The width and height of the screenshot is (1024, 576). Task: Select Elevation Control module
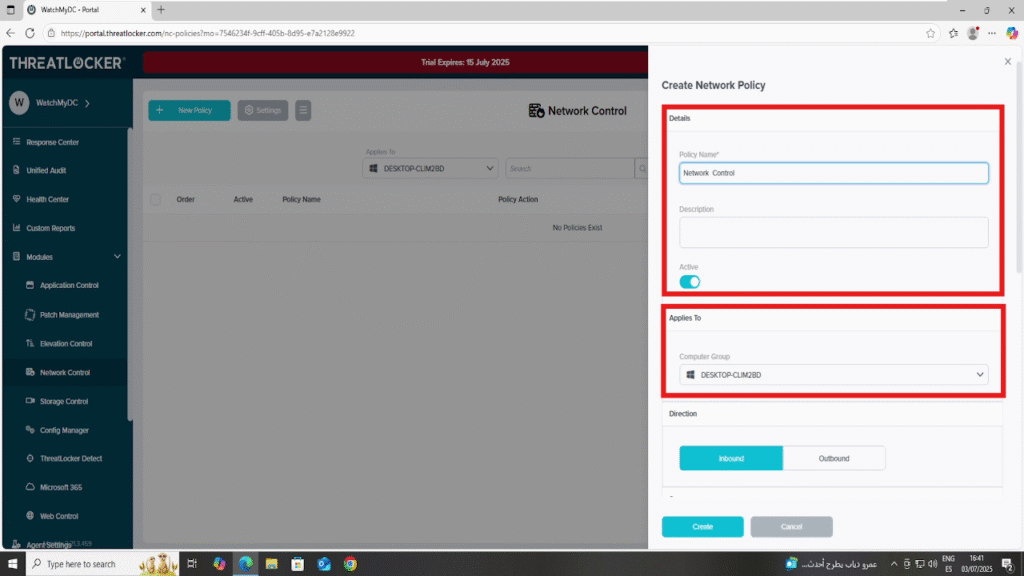66,344
